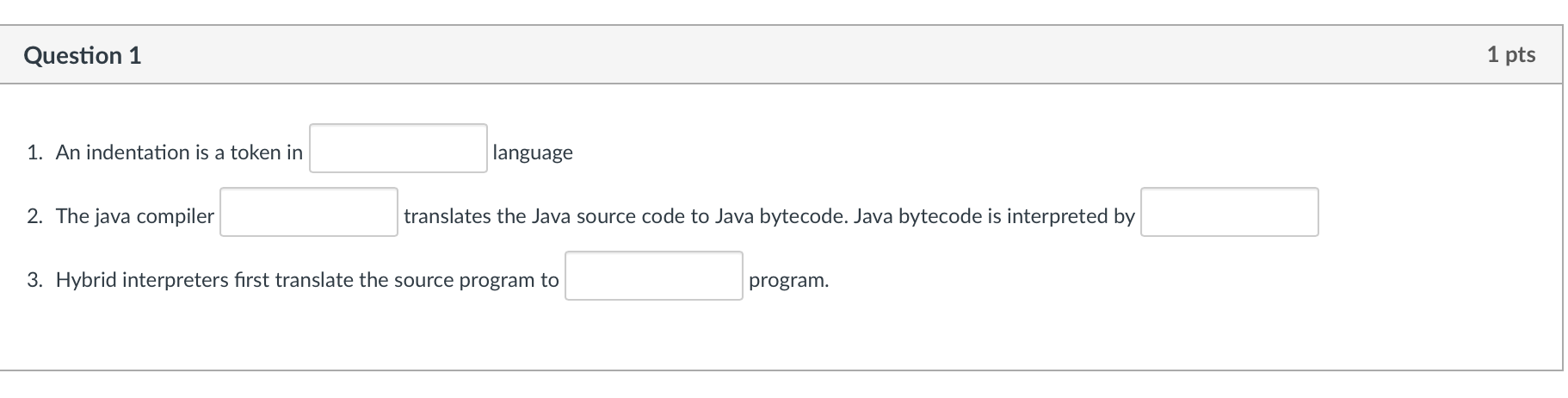The width and height of the screenshot is (1568, 398).
Task: Click the word 'program.' in item 3
Action: (789, 281)
